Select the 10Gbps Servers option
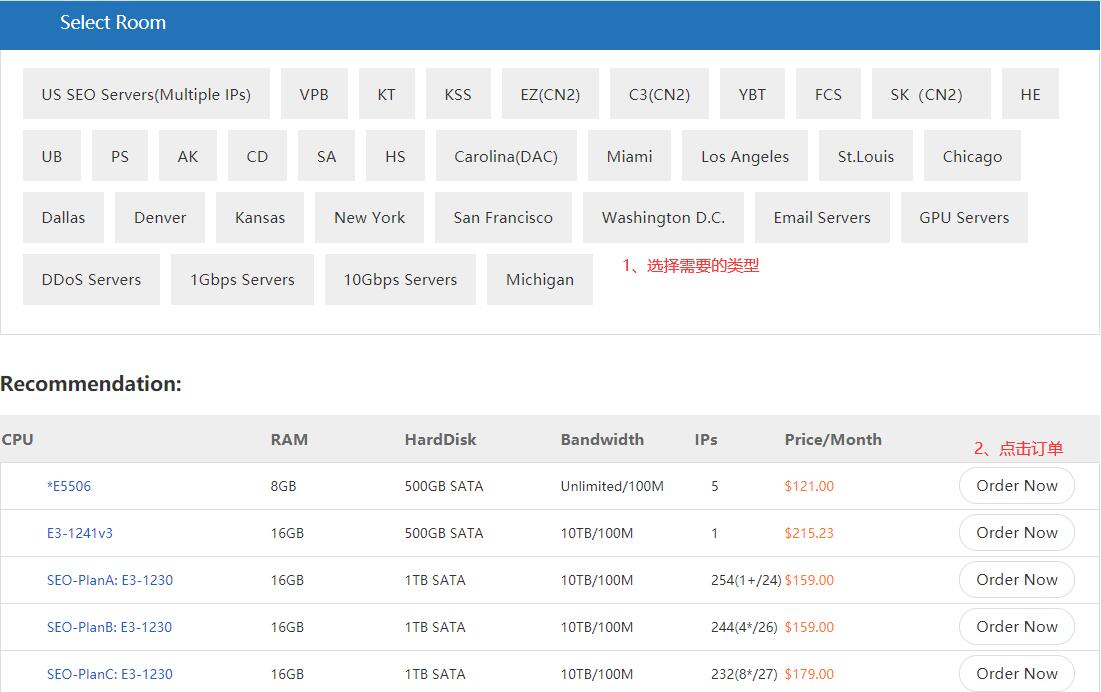The width and height of the screenshot is (1101, 692). pyautogui.click(x=400, y=279)
